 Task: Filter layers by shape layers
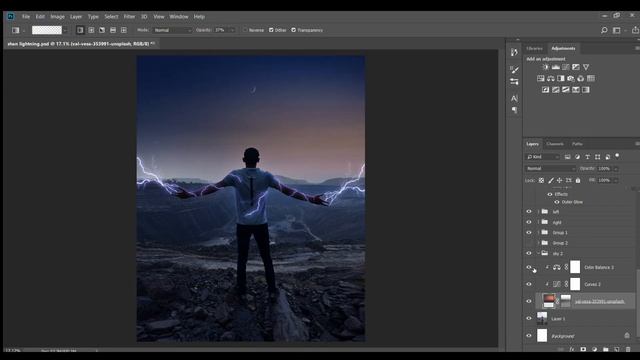click(x=598, y=157)
